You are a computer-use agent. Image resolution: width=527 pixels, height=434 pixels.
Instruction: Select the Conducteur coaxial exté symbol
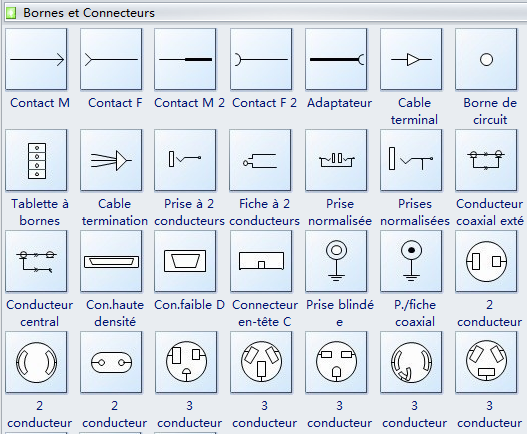[486, 160]
